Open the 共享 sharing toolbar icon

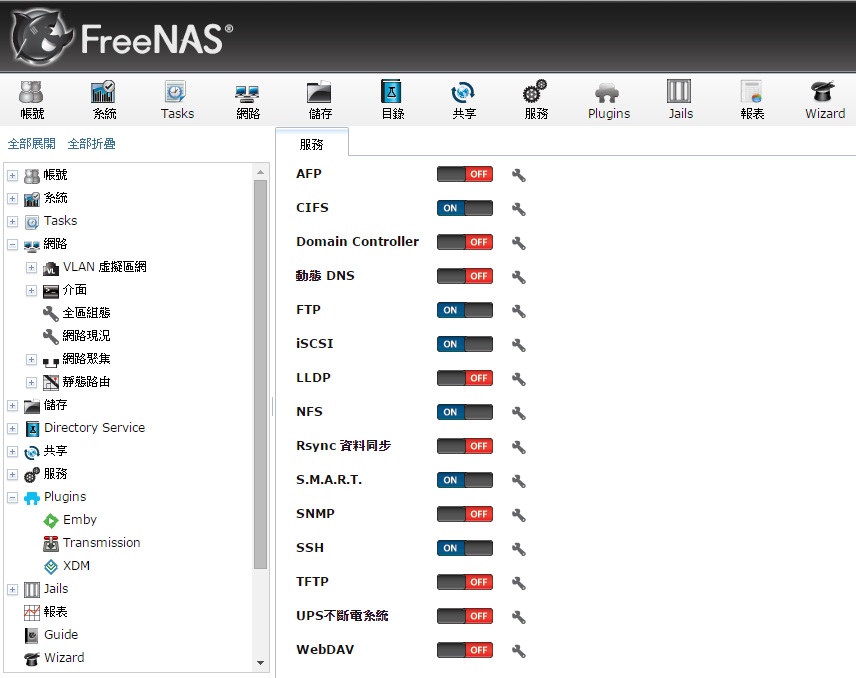point(463,99)
